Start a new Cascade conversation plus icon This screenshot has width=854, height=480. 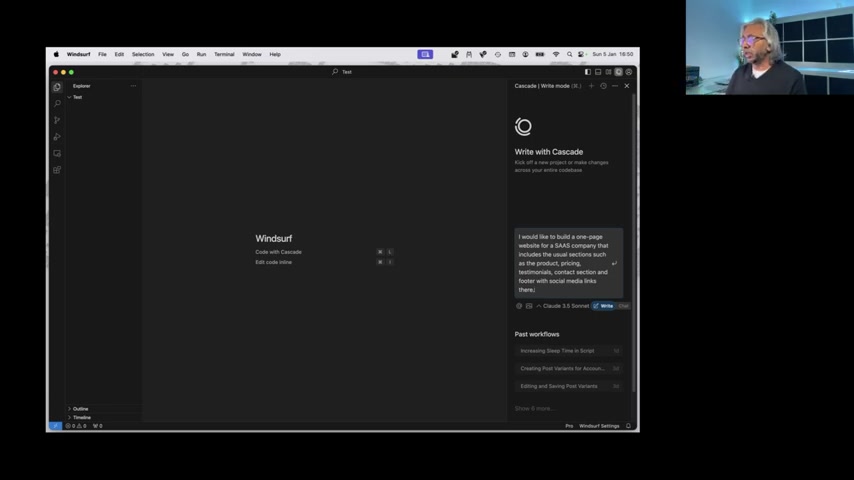(591, 86)
